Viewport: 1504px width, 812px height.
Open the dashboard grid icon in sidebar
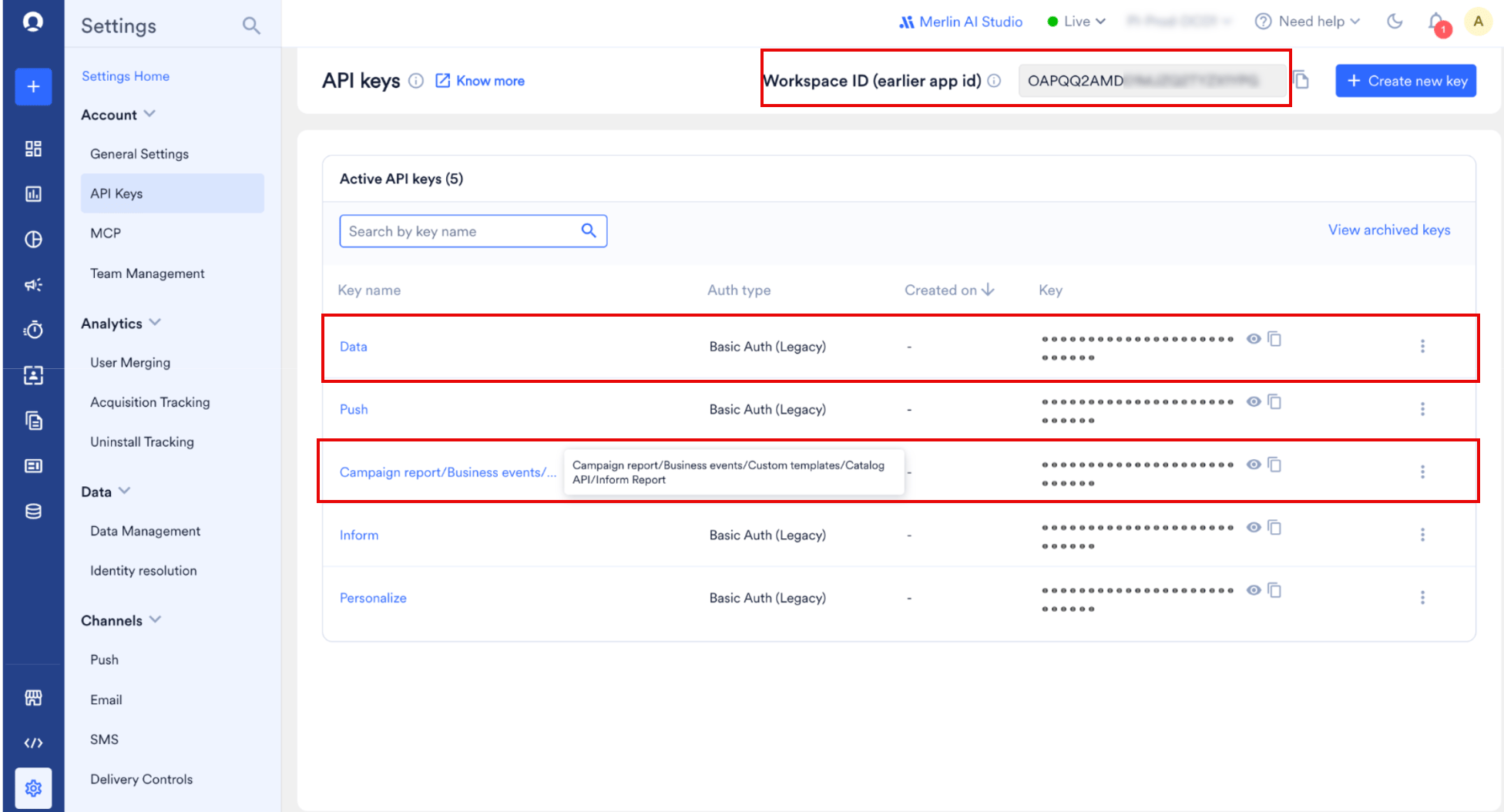(x=33, y=149)
